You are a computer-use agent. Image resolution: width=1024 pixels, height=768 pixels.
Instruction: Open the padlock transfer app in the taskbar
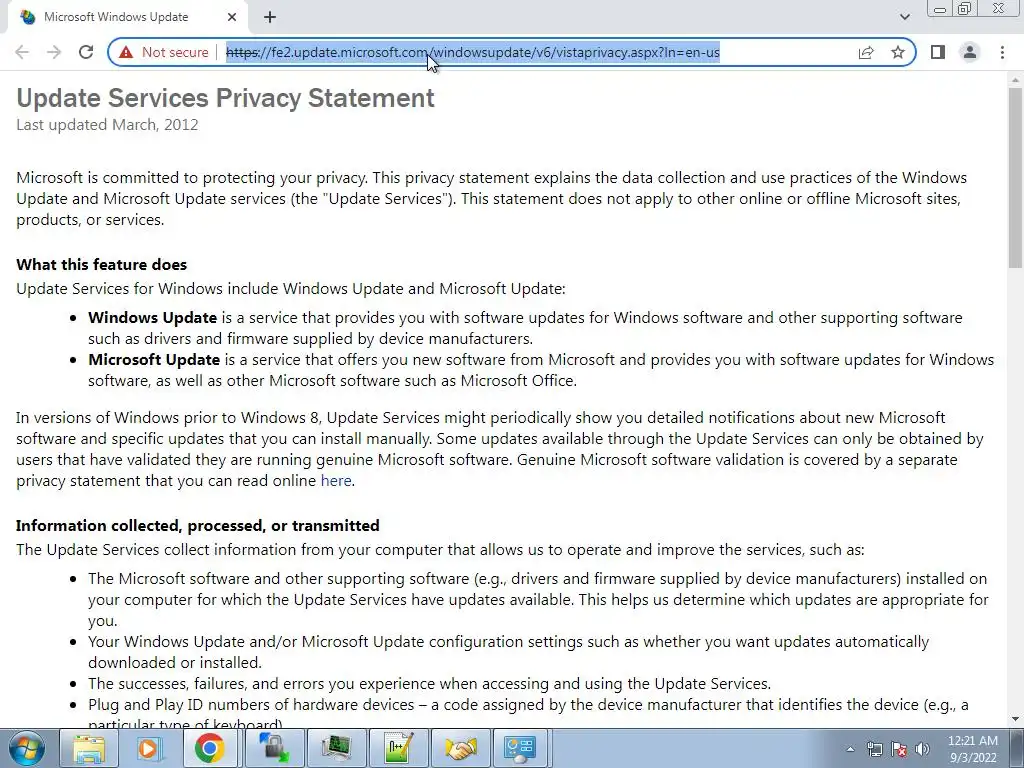(x=274, y=749)
